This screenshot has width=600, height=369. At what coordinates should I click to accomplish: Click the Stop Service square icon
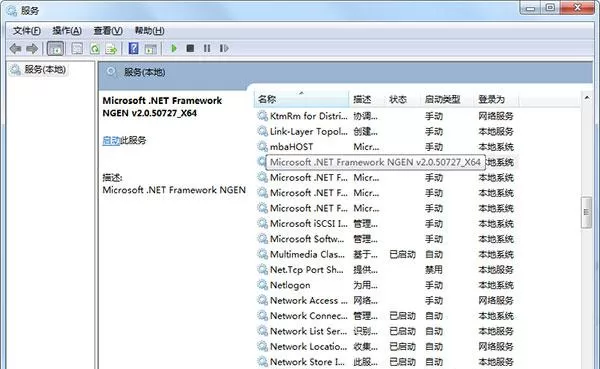coord(190,48)
